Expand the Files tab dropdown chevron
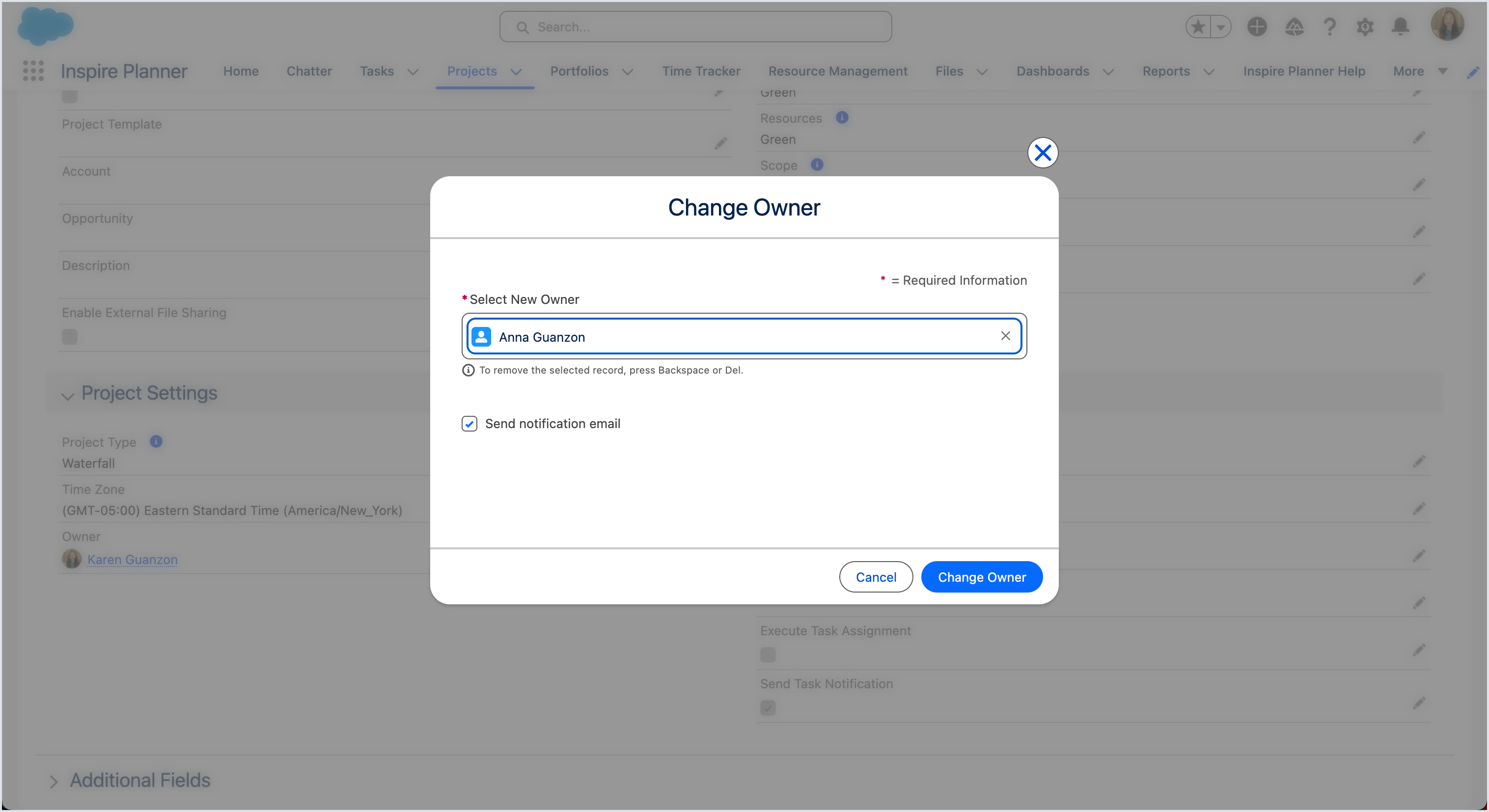The width and height of the screenshot is (1489, 812). (982, 72)
